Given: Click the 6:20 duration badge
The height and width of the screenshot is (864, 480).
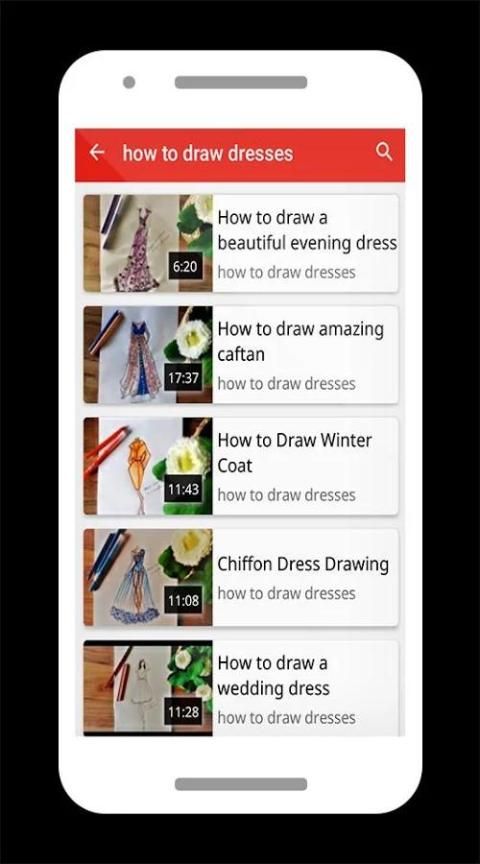Looking at the screenshot, I should (185, 267).
